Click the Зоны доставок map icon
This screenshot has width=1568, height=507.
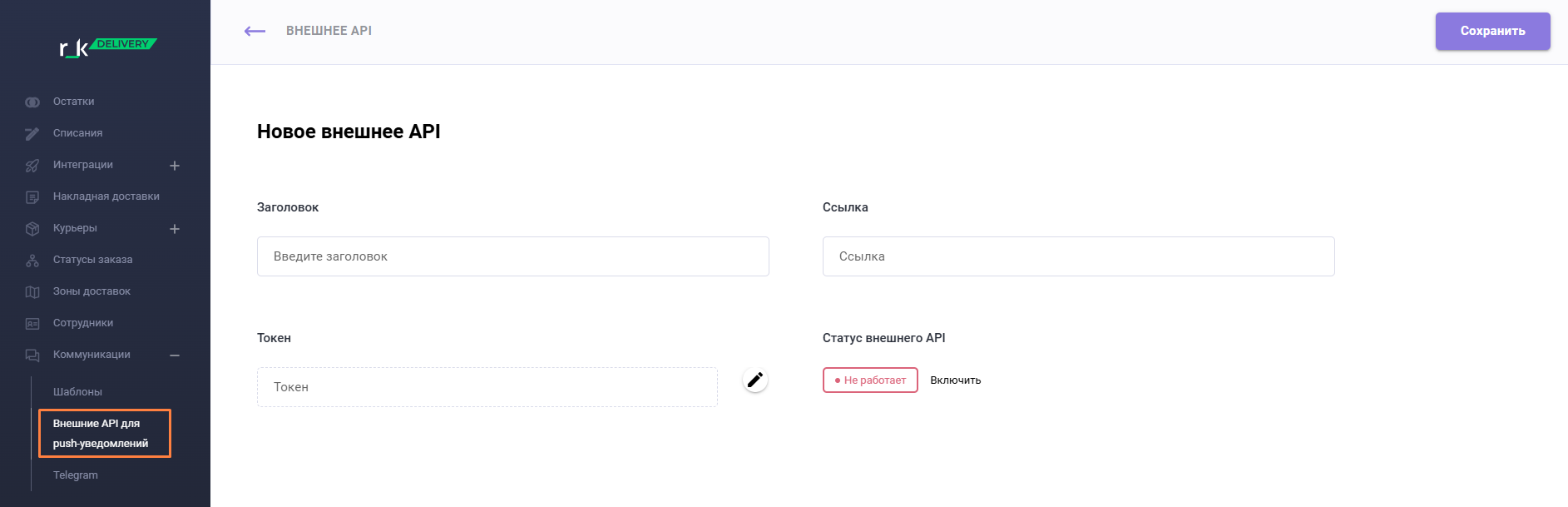coord(32,292)
